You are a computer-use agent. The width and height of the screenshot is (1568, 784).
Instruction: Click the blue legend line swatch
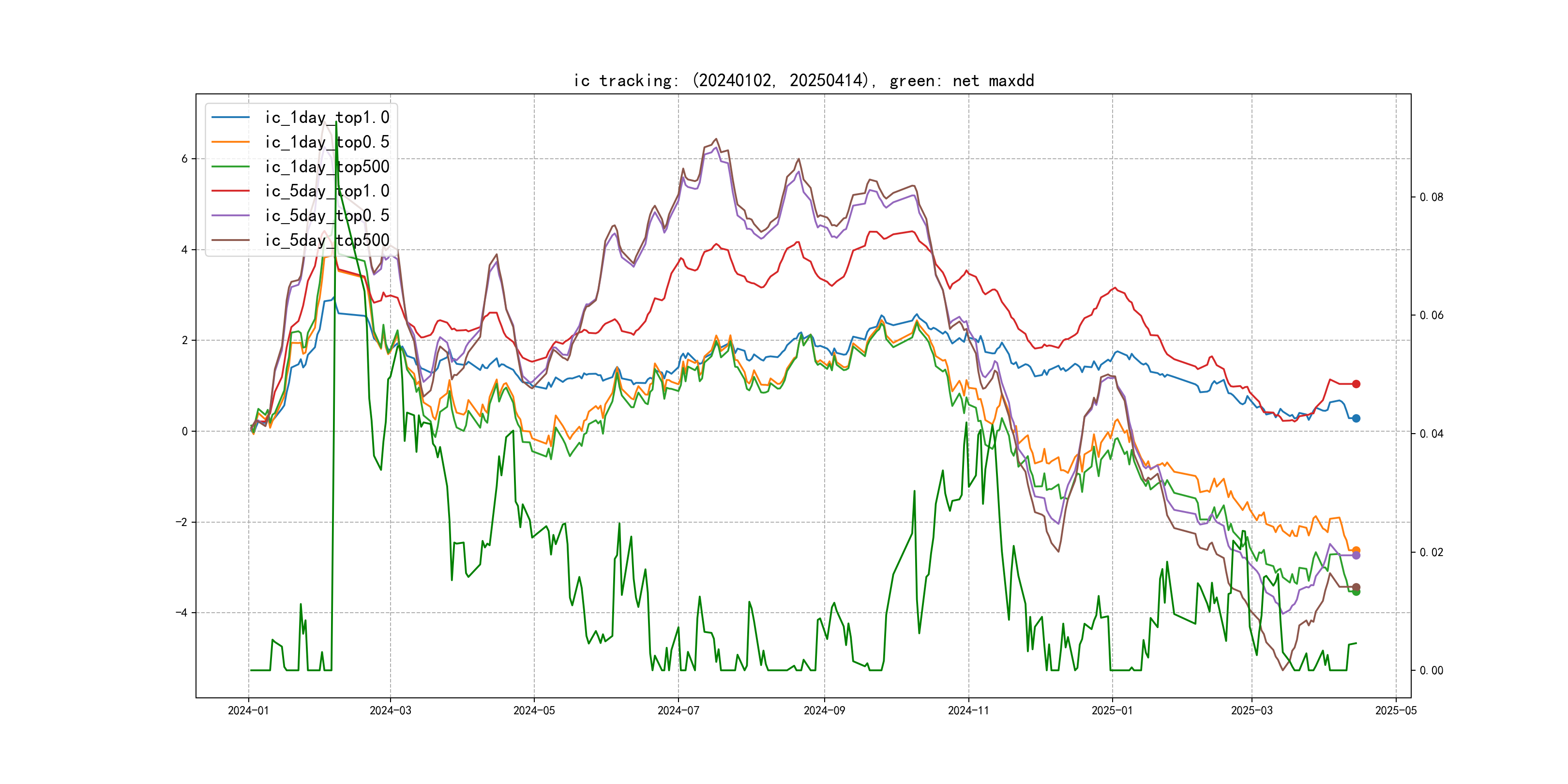click(230, 118)
